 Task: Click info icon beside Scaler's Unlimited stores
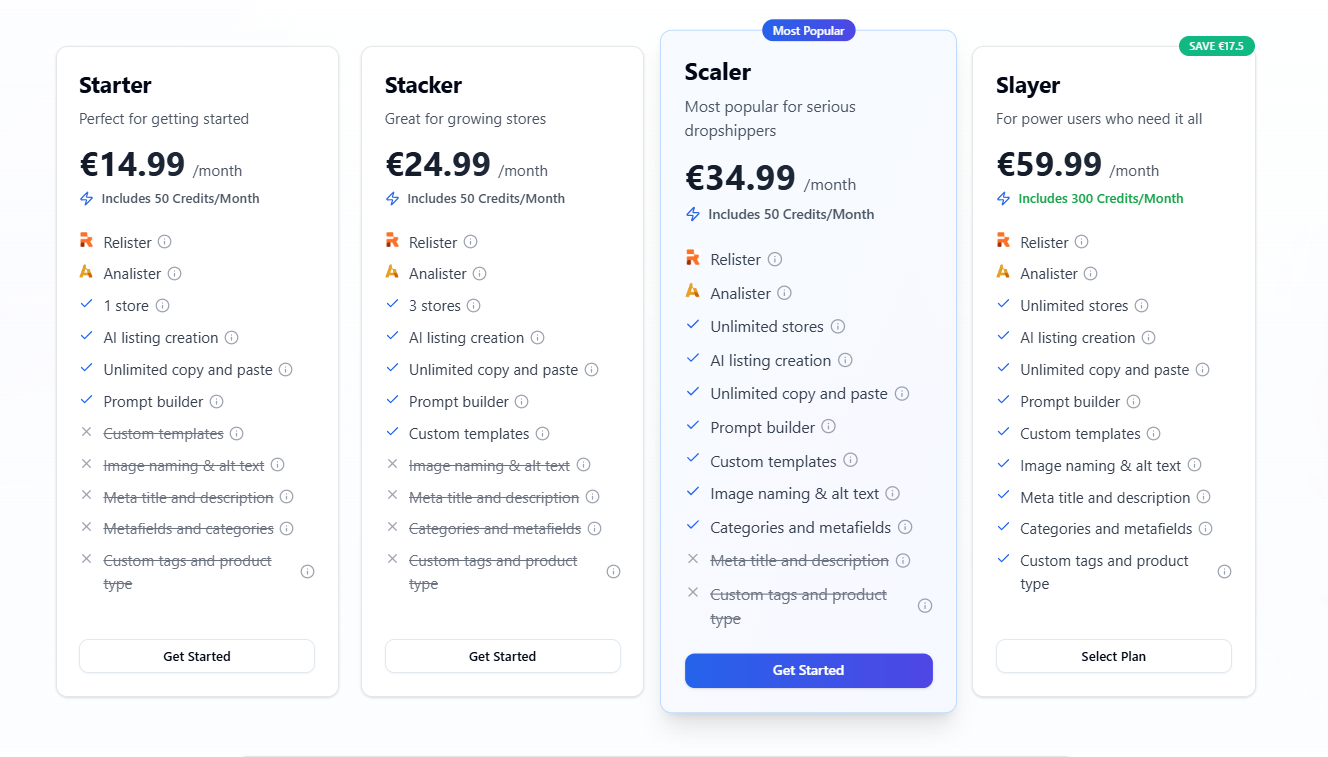838,327
